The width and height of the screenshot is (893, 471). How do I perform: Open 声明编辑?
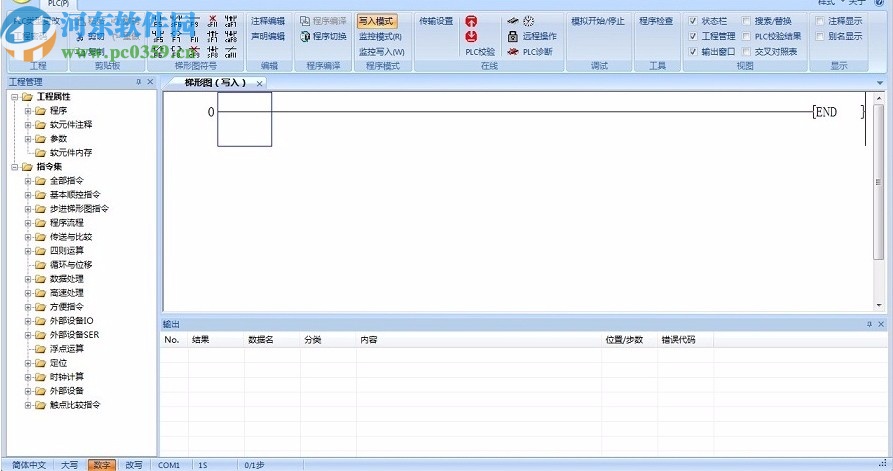(x=268, y=36)
